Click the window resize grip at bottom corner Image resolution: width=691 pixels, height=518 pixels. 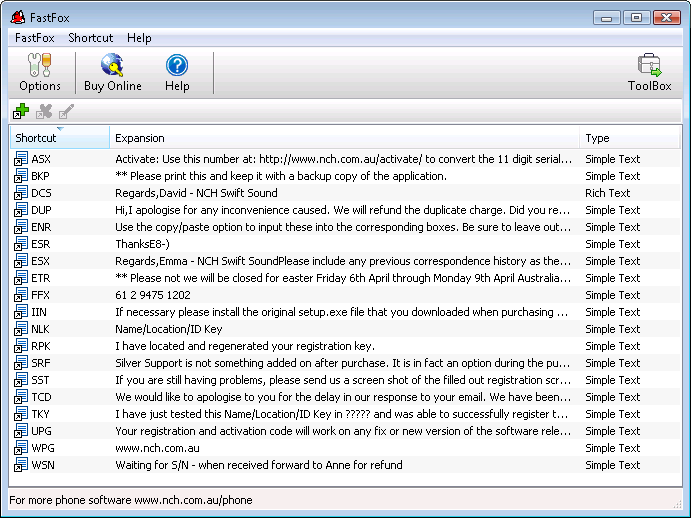click(677, 505)
